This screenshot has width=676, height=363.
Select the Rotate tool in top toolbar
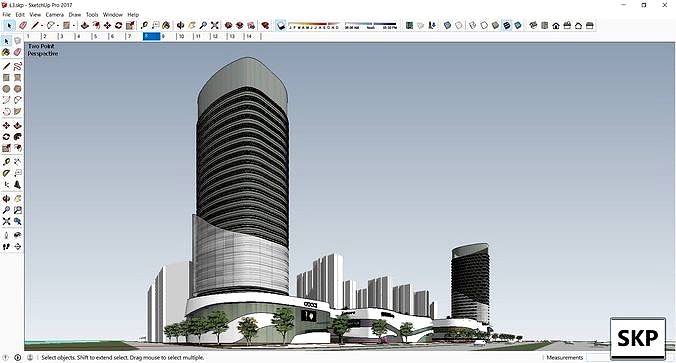[x=119, y=26]
